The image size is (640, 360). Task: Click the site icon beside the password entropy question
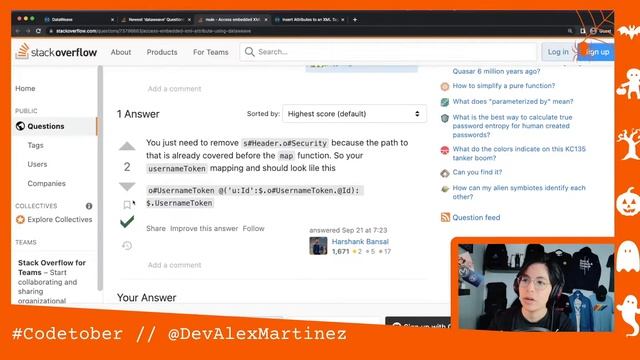pos(445,118)
